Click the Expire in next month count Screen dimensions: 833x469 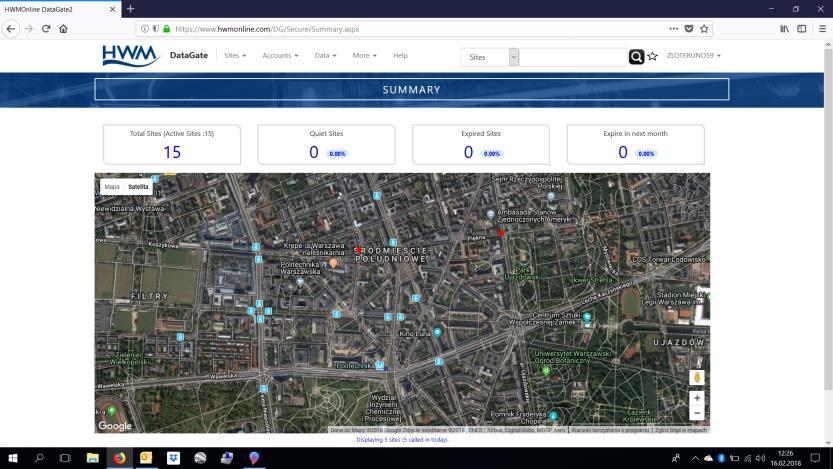[x=623, y=152]
